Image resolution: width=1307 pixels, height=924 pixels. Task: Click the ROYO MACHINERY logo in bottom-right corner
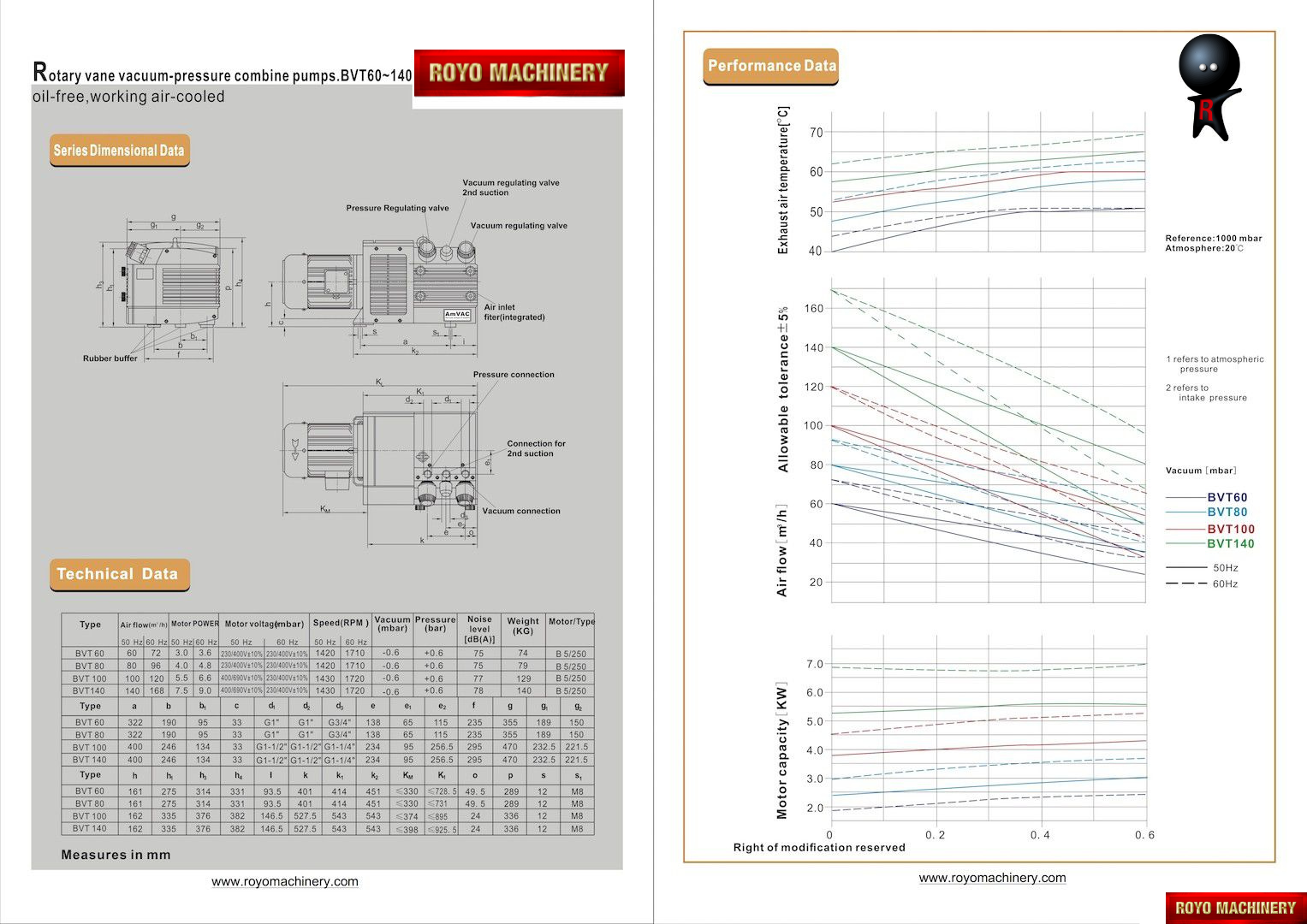pos(1235,907)
